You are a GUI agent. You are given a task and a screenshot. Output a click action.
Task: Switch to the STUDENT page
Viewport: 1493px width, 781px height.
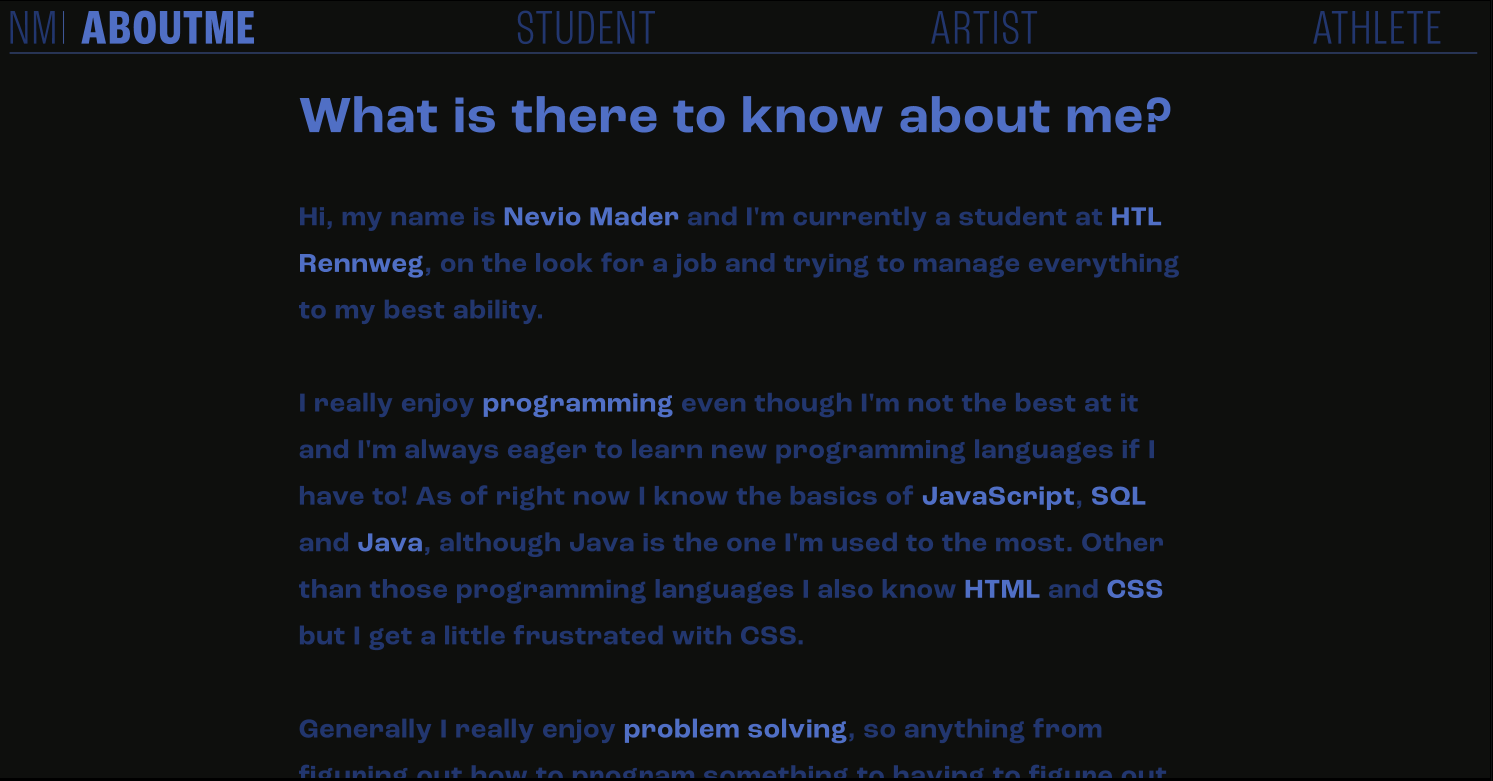[586, 28]
